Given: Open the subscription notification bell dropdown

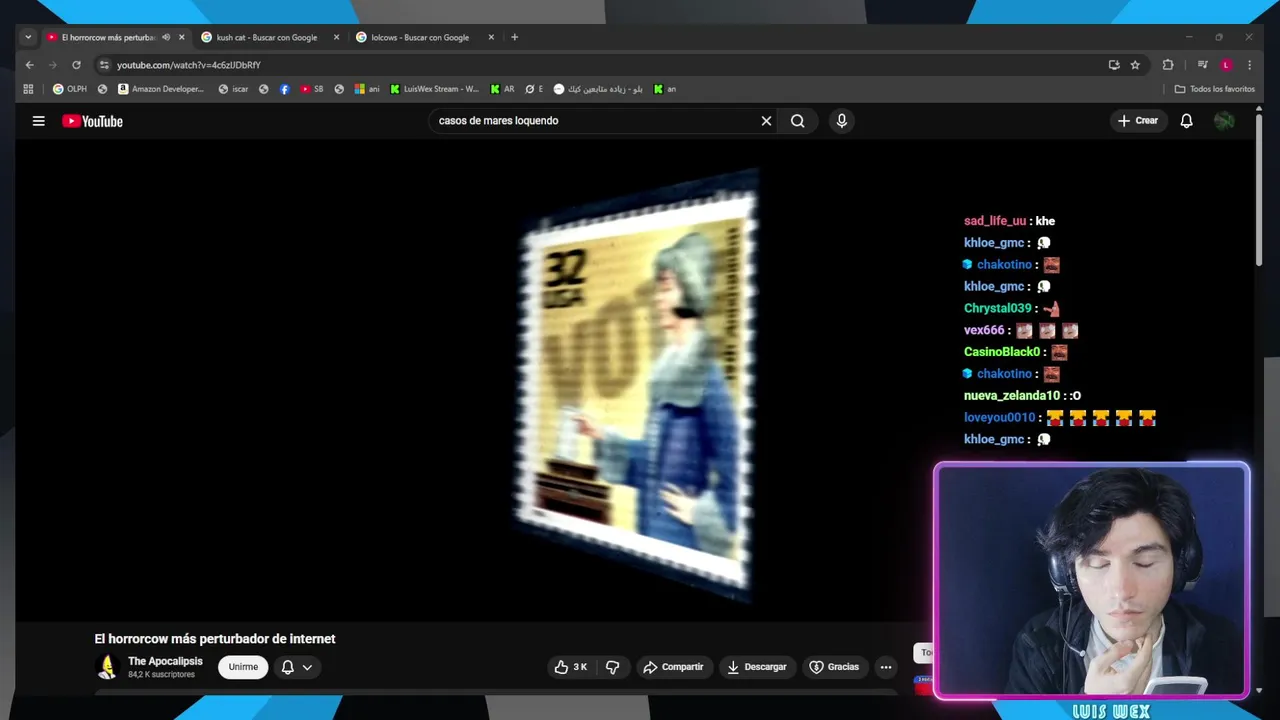Looking at the screenshot, I should click(x=297, y=667).
